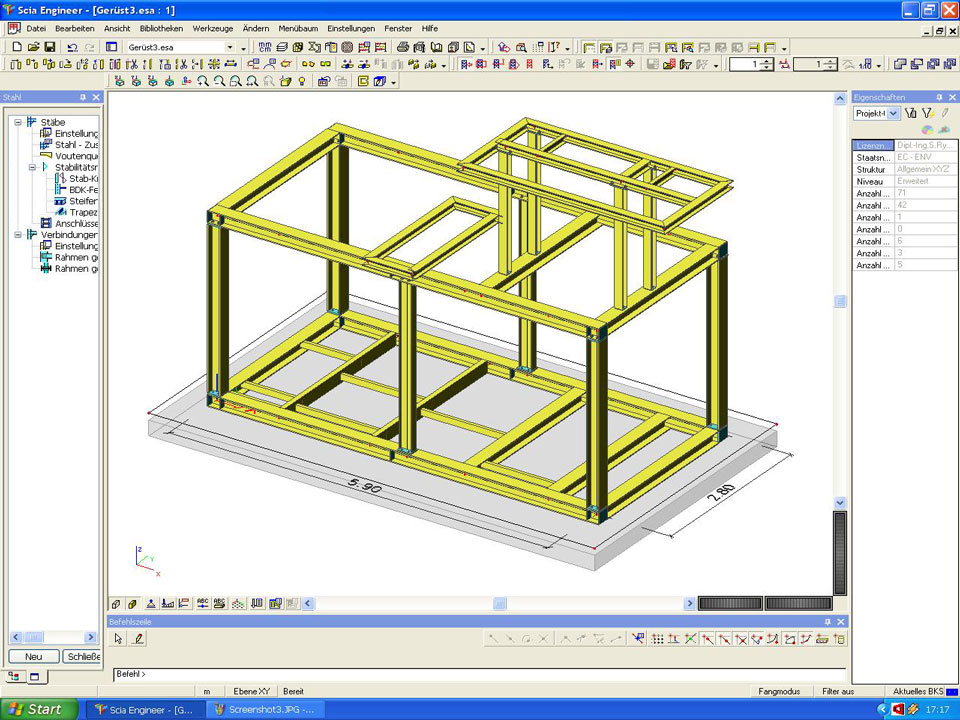Click the Open folder icon in toolbar
This screenshot has height=720, width=960.
[33, 47]
